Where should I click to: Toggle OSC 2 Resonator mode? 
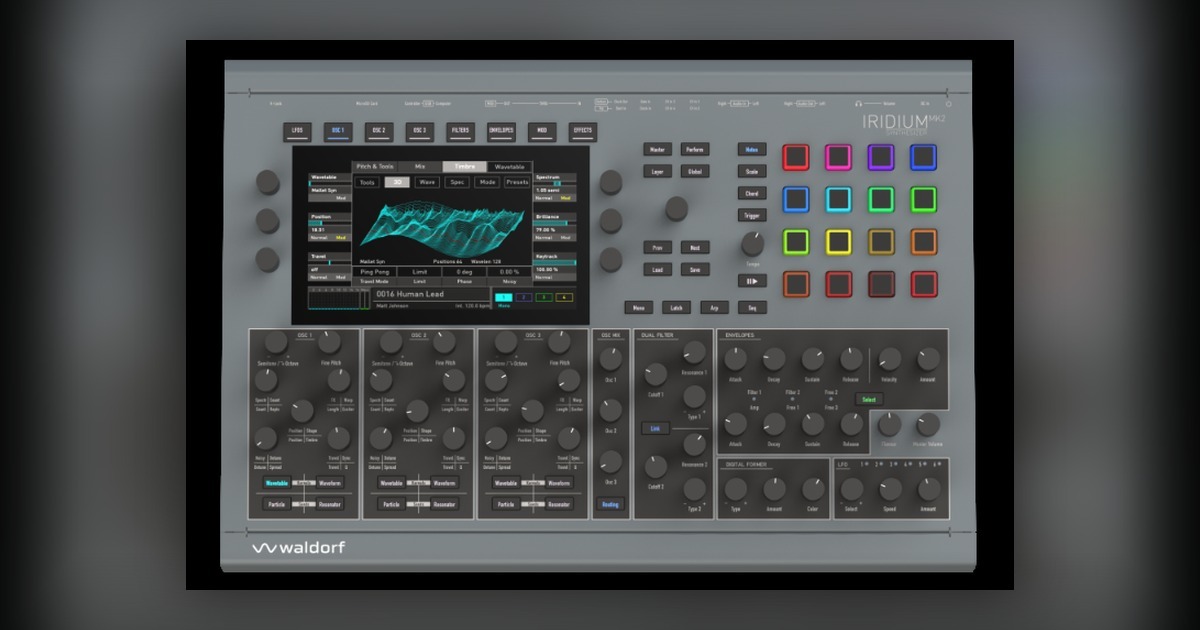445,505
